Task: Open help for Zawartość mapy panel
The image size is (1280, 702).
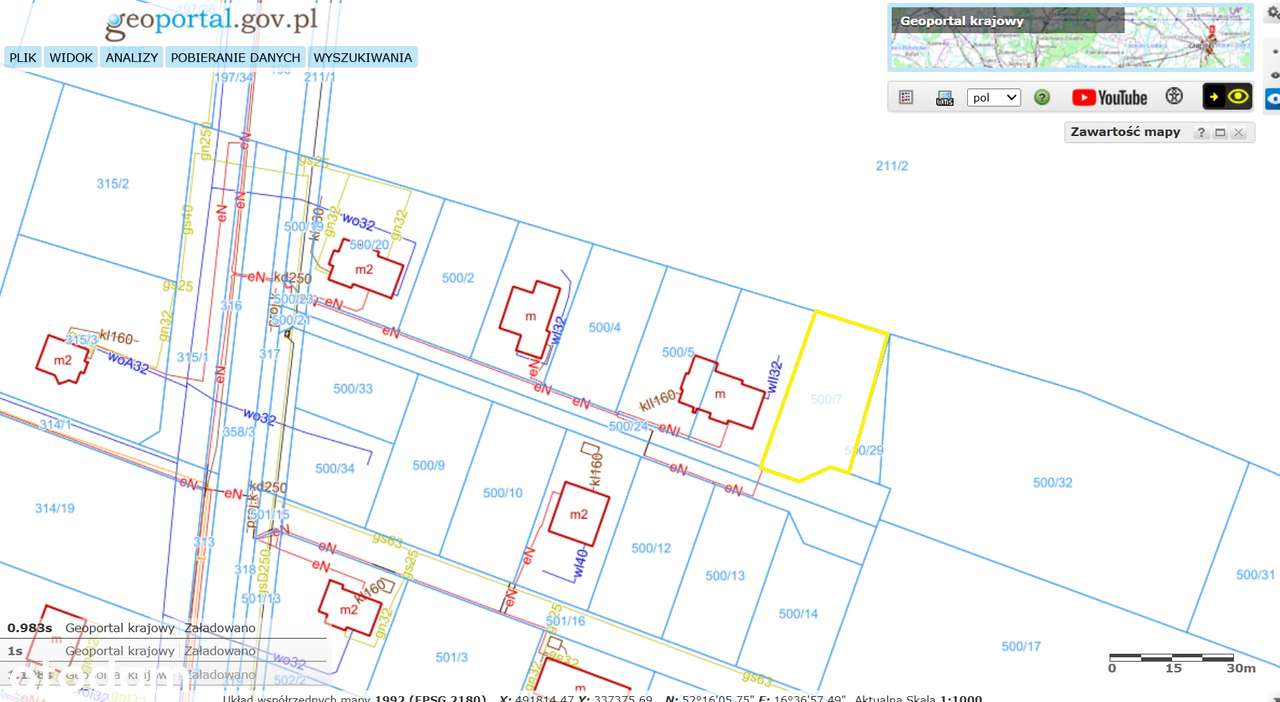Action: [x=1202, y=133]
